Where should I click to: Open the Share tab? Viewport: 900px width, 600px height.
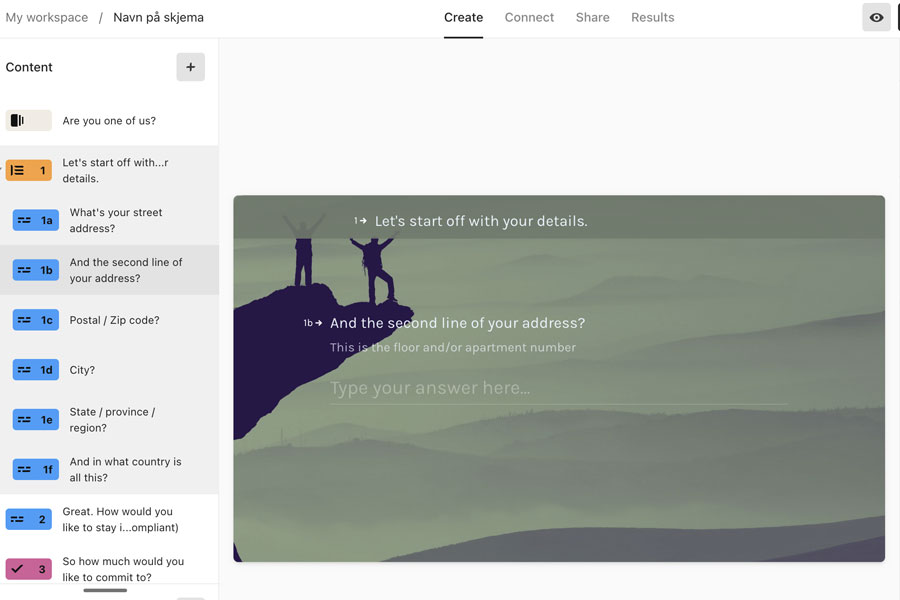pyautogui.click(x=592, y=18)
